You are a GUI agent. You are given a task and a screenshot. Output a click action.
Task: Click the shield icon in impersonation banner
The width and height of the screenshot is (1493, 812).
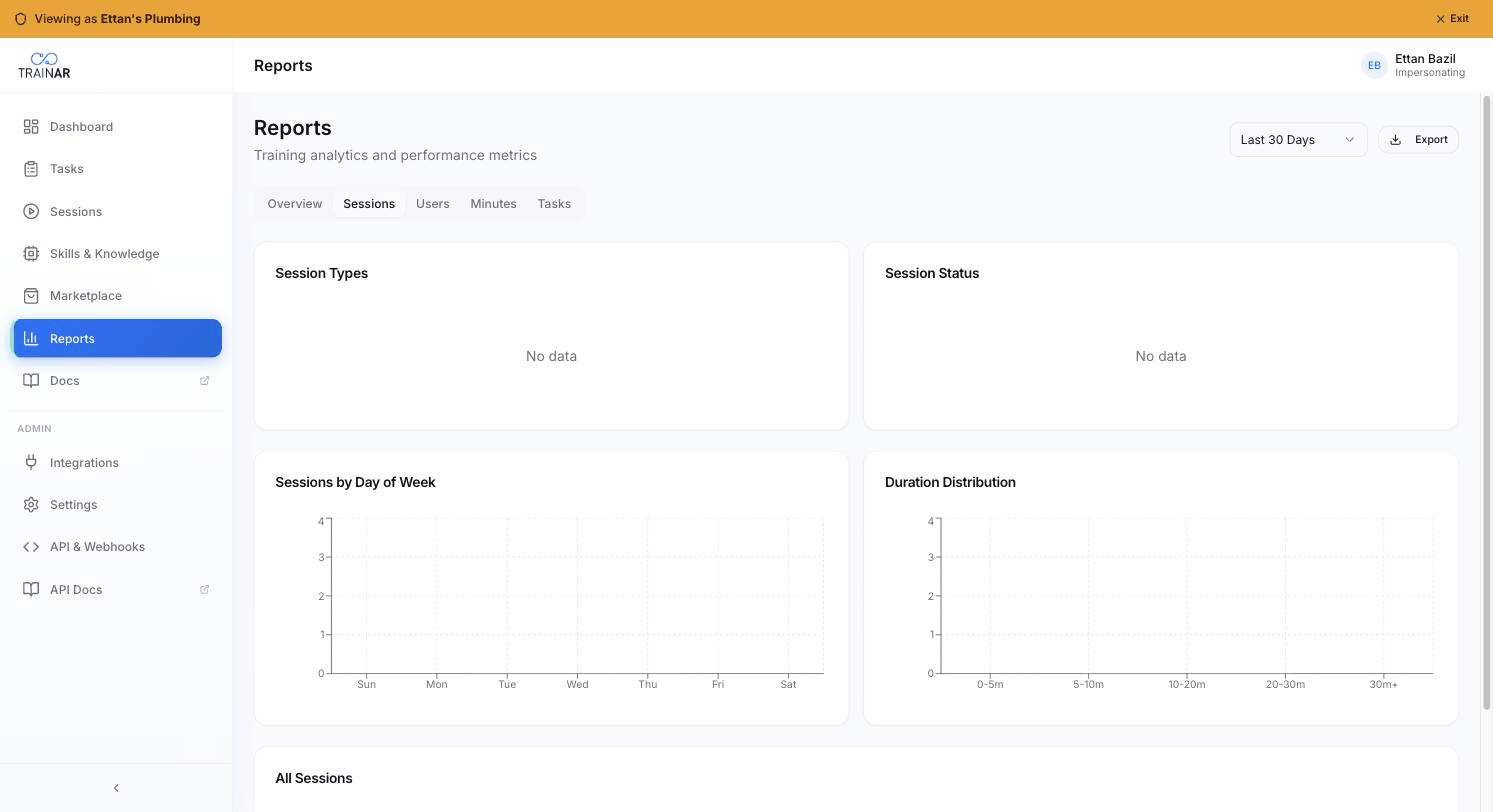pyautogui.click(x=20, y=19)
